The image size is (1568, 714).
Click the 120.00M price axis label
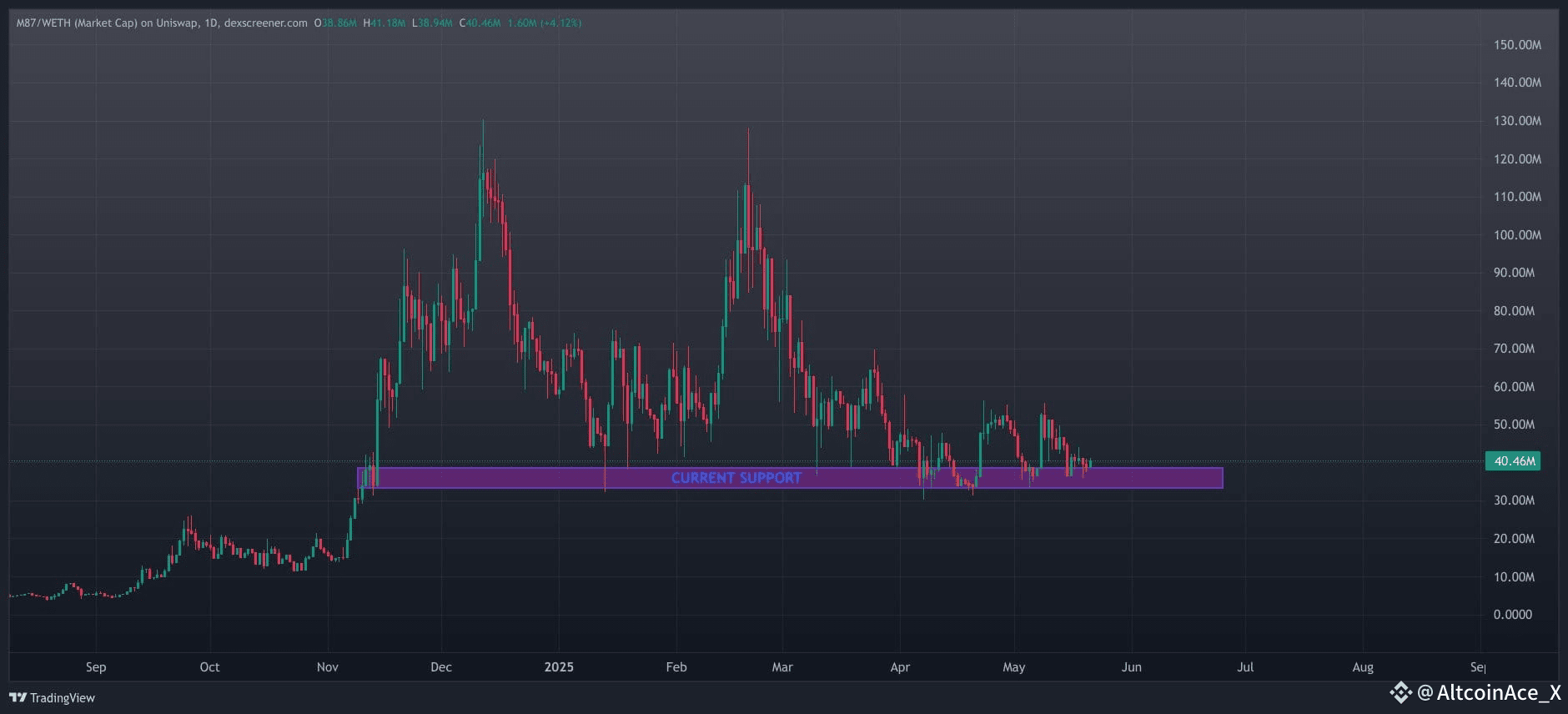click(1517, 159)
